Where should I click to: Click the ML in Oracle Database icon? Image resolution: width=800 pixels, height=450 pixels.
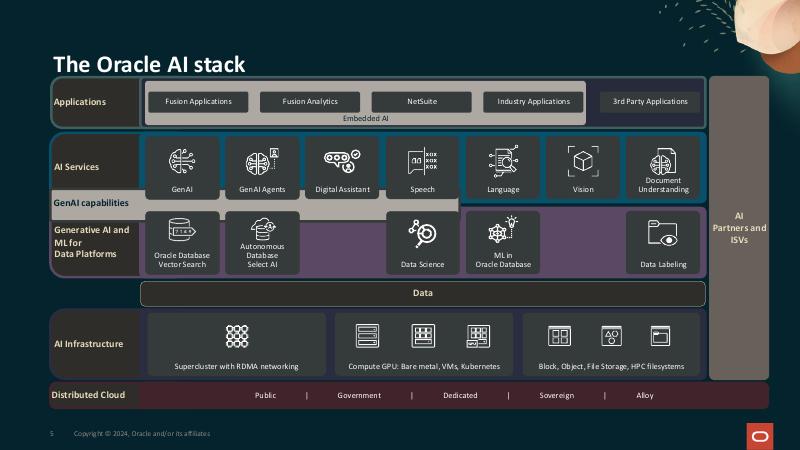click(503, 230)
